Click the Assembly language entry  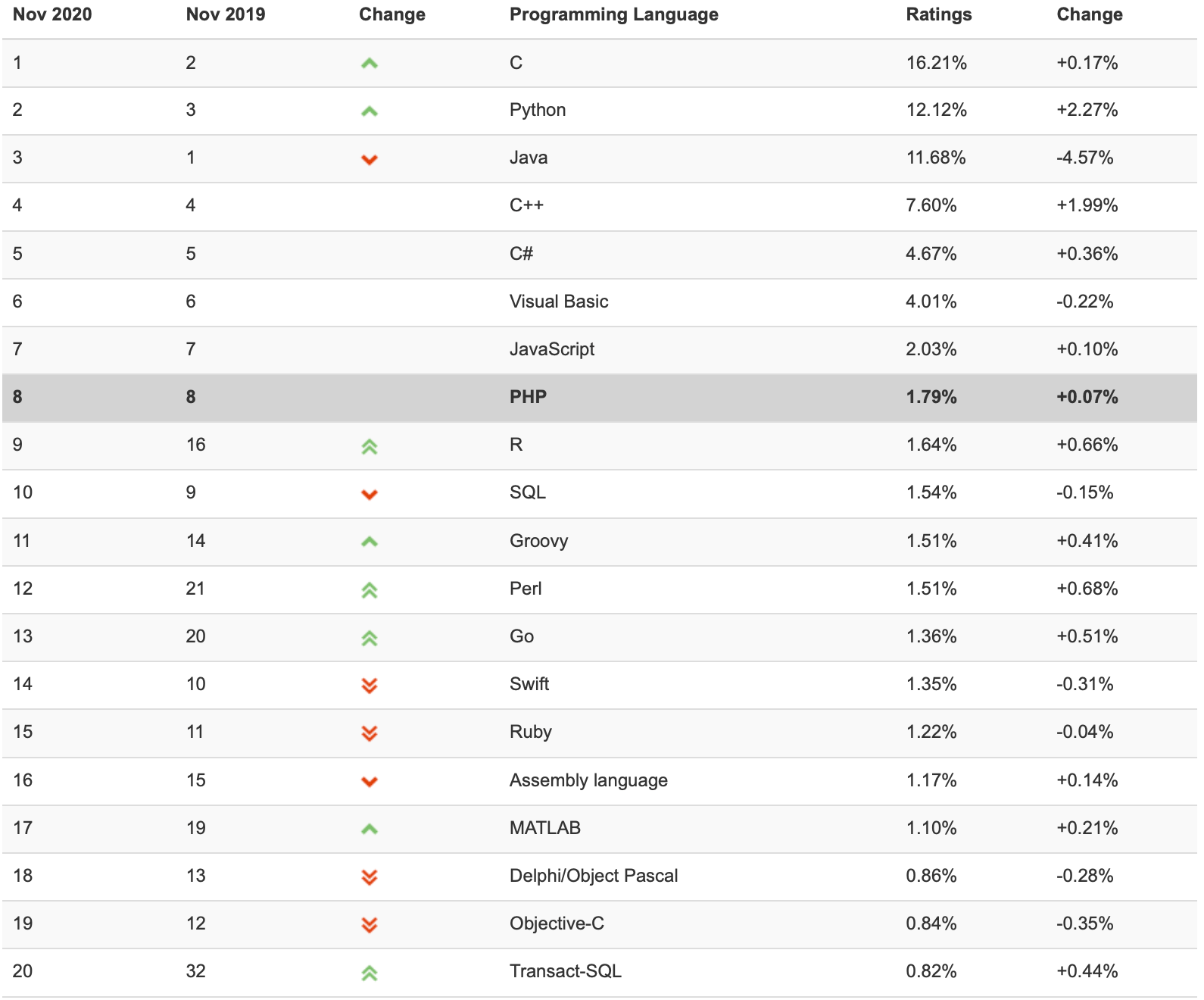[588, 780]
